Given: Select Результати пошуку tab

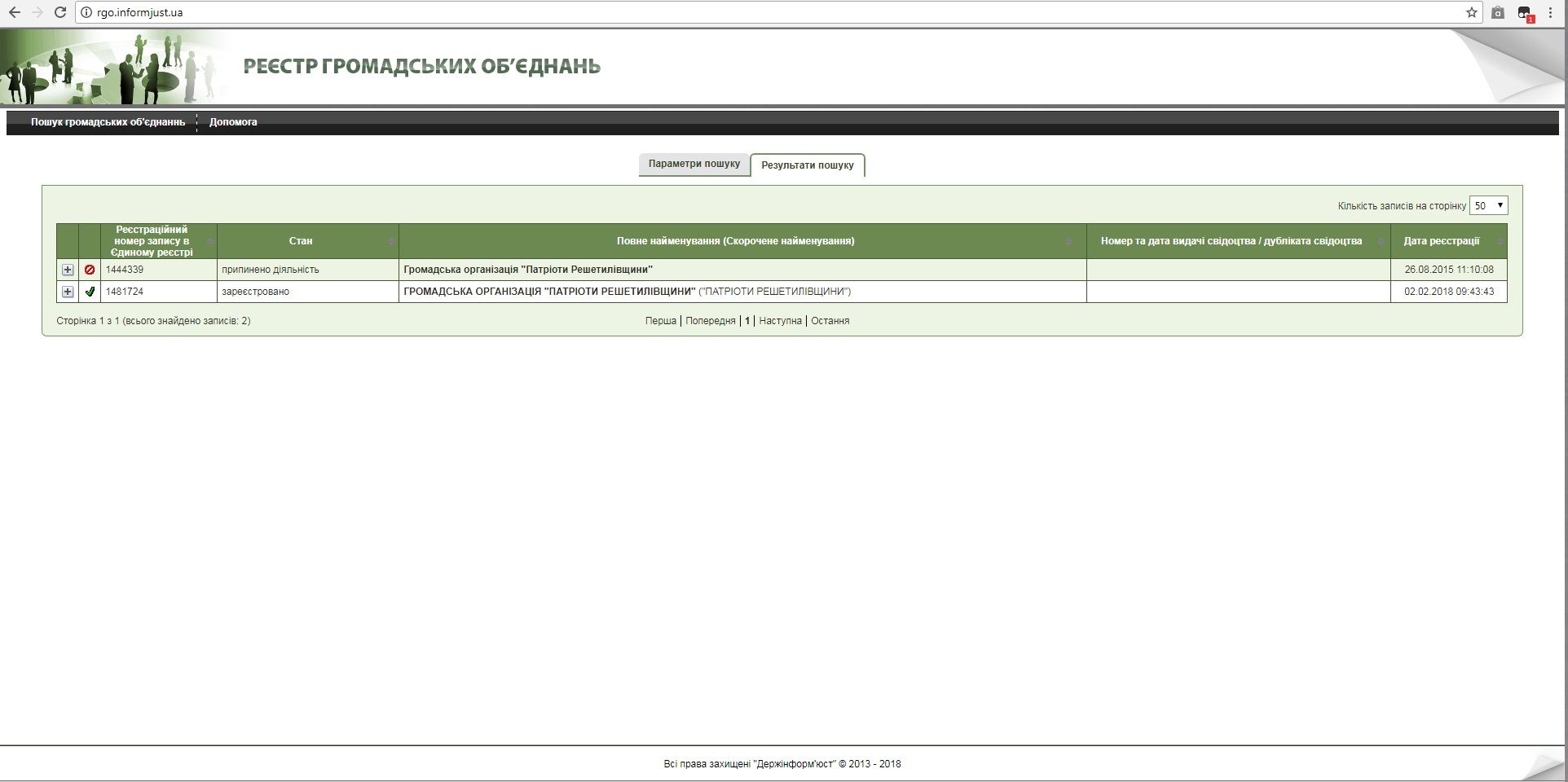Looking at the screenshot, I should [807, 165].
